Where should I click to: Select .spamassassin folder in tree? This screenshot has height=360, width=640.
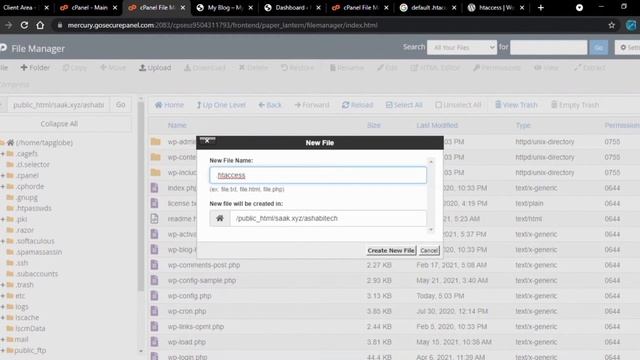[39, 252]
